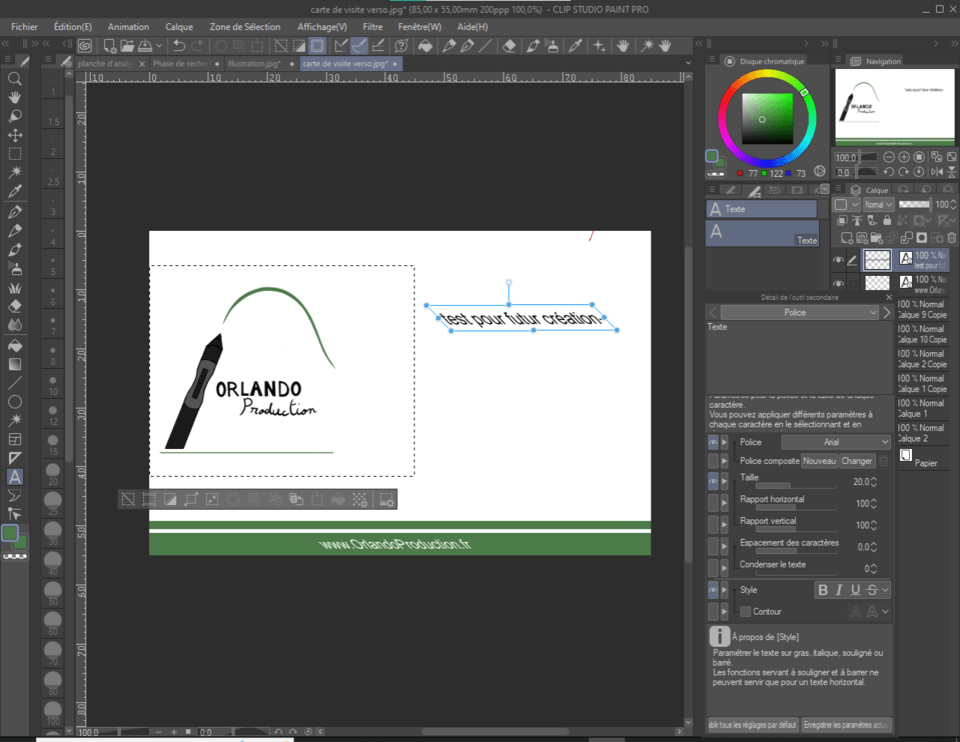Click 'Rétablir tous les réglages par défaut' button
960x742 pixels.
point(753,725)
